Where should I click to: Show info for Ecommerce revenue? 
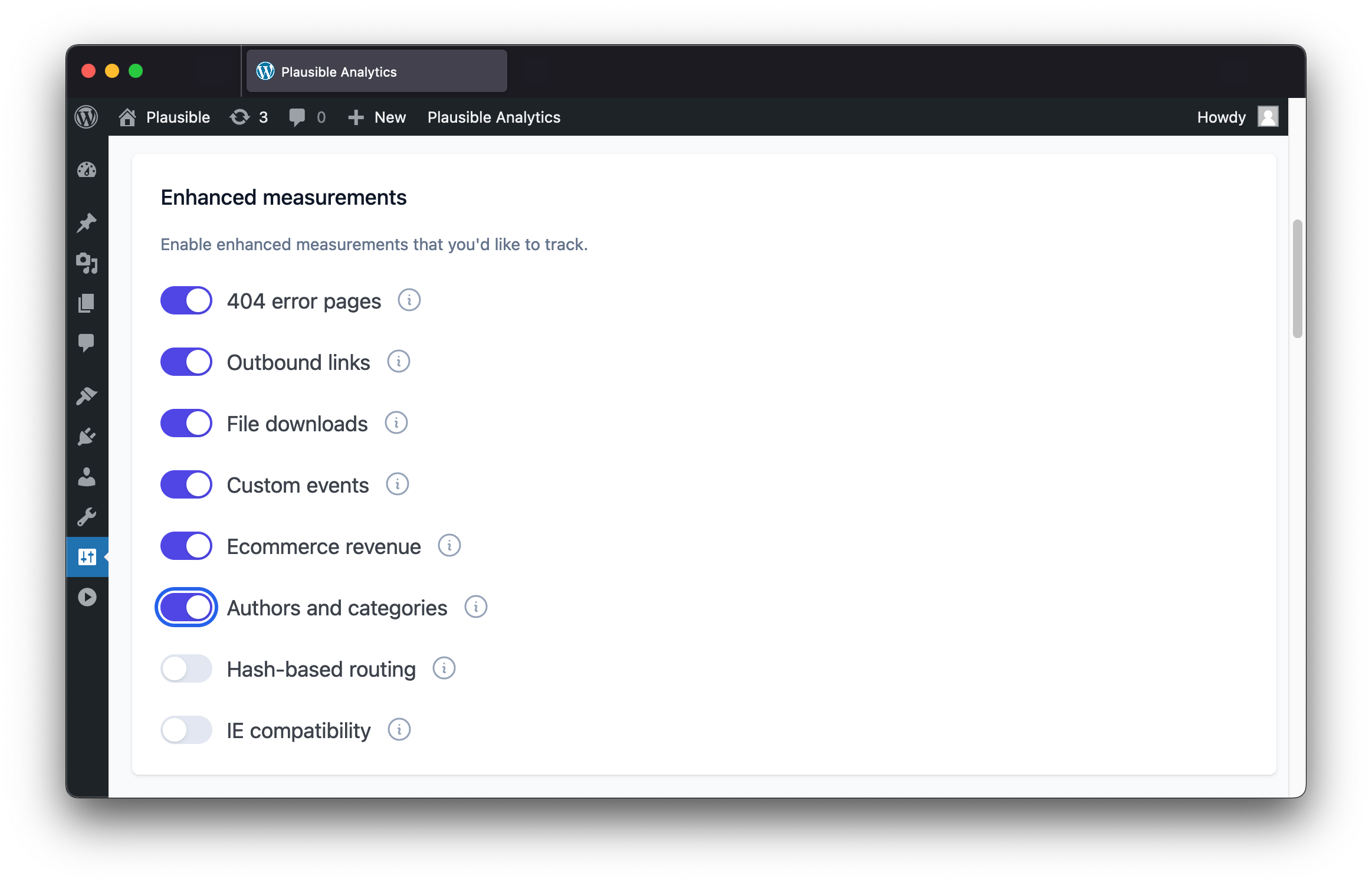[449, 546]
